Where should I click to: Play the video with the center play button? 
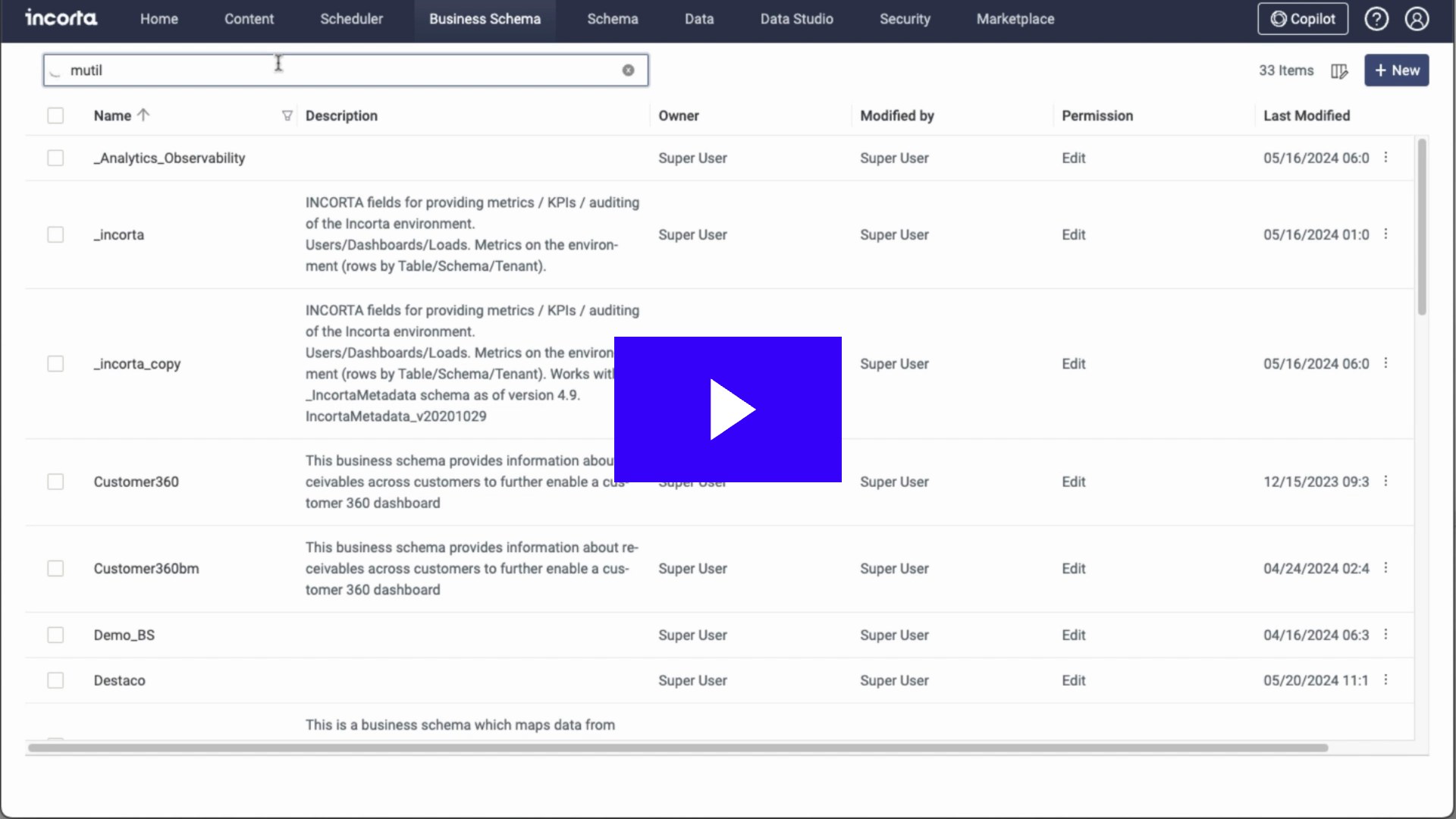728,409
